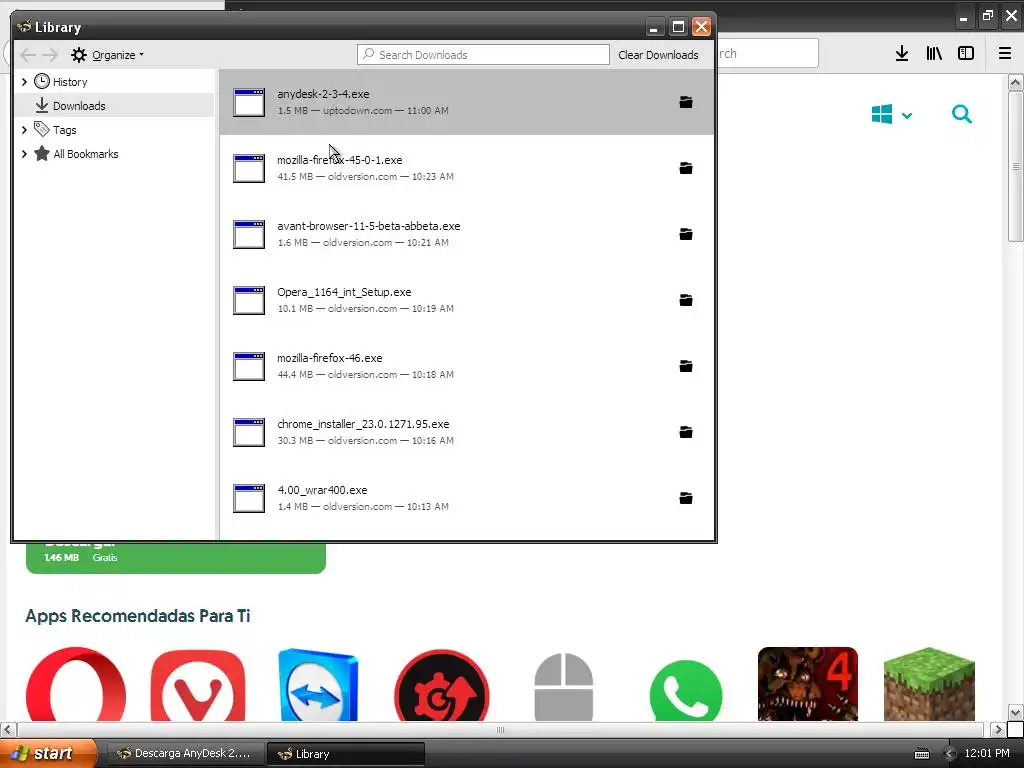This screenshot has height=768, width=1024.
Task: Click the 4.00_wrar400.exe file icon
Action: [x=249, y=498]
